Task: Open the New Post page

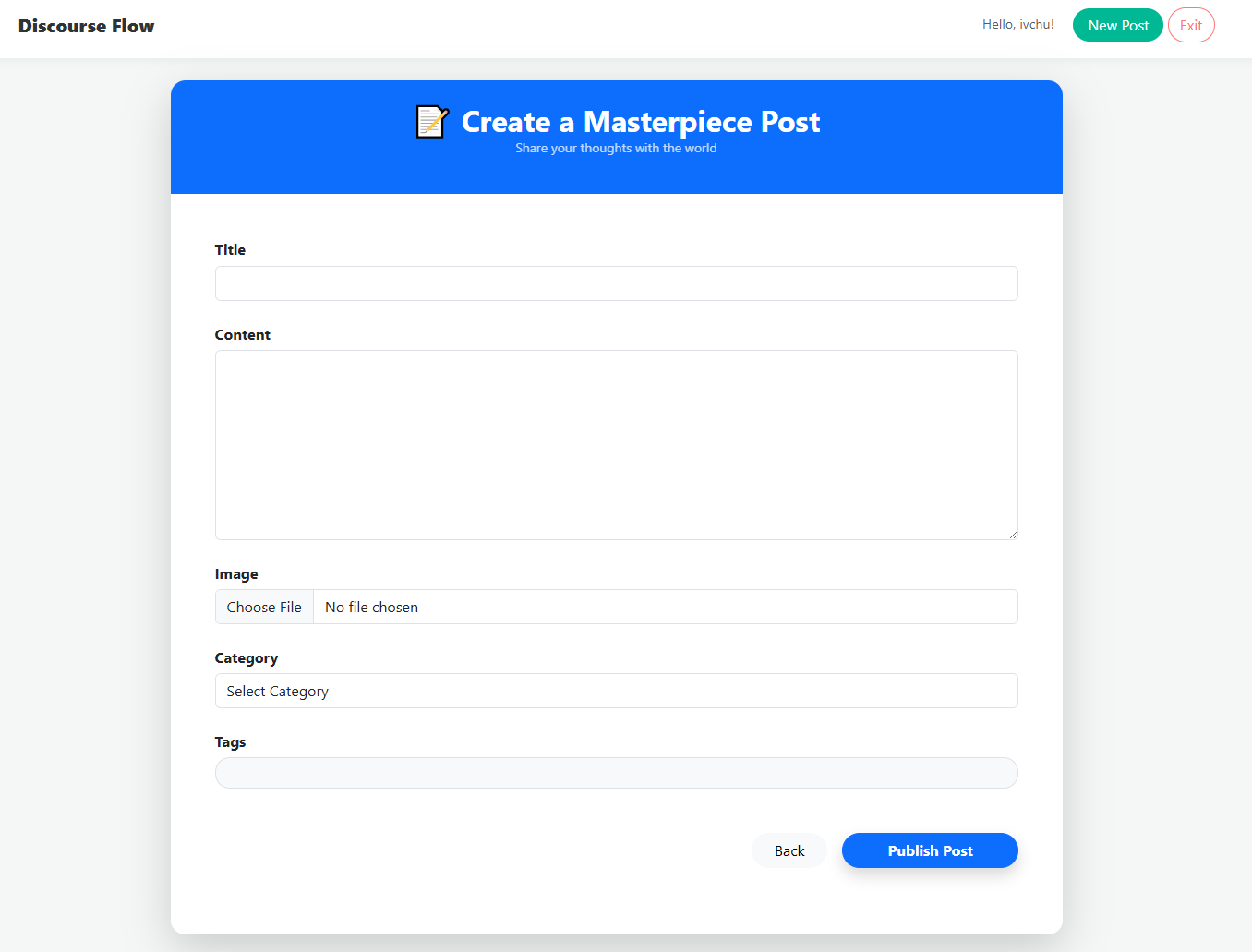Action: 1117,25
